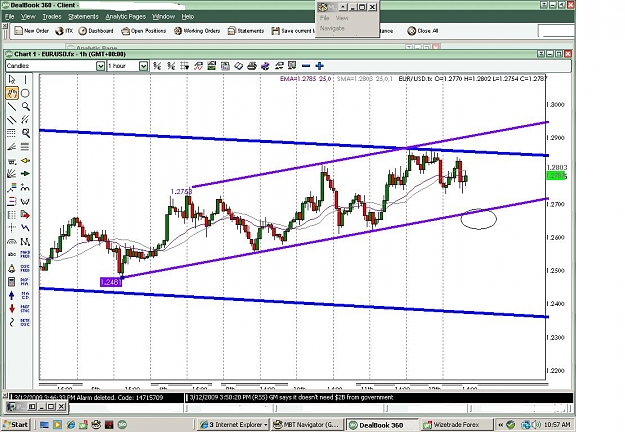This screenshot has width=625, height=432.
Task: Place a red down arrow marker
Action: coord(12,308)
